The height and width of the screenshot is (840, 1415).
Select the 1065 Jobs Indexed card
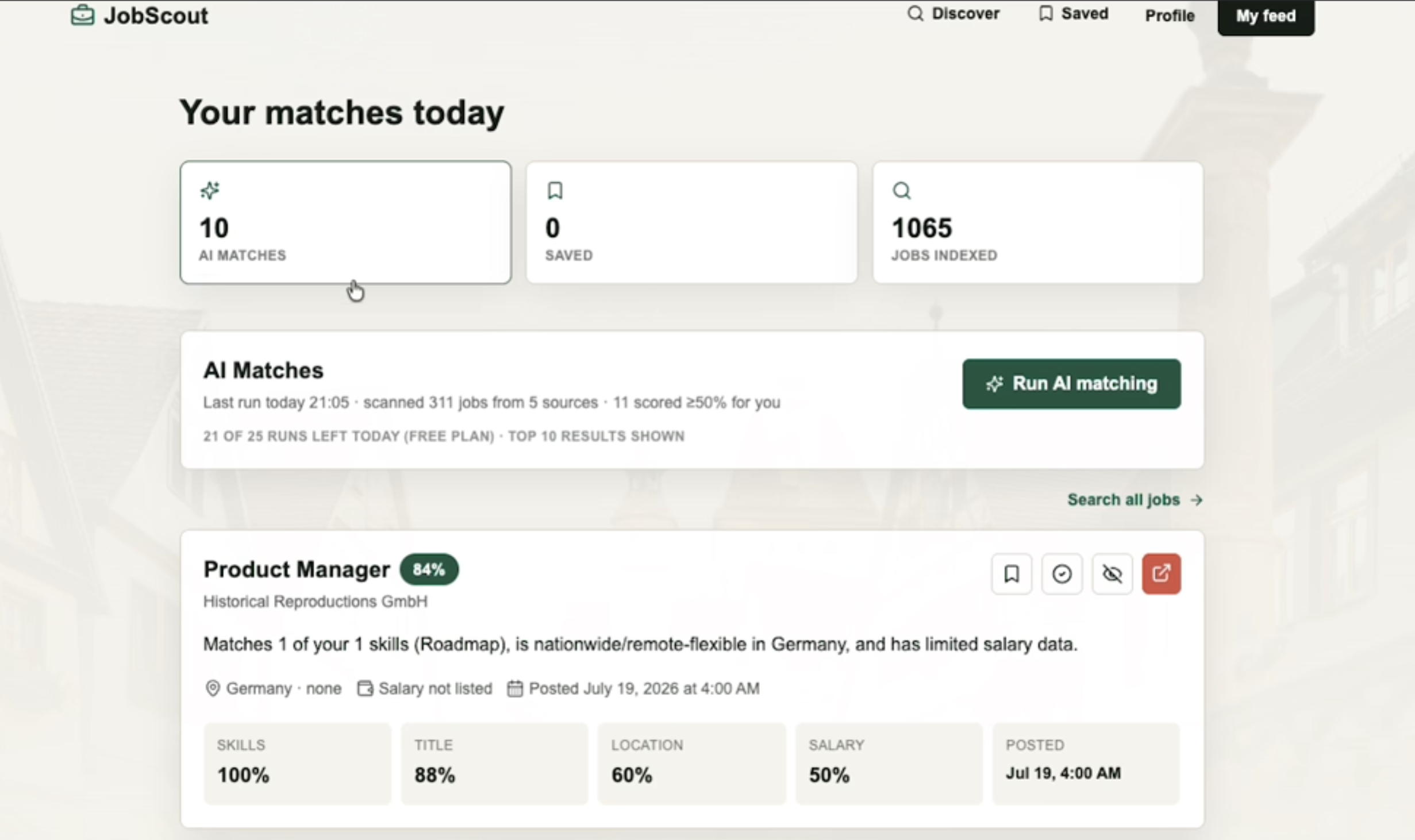(x=1037, y=222)
